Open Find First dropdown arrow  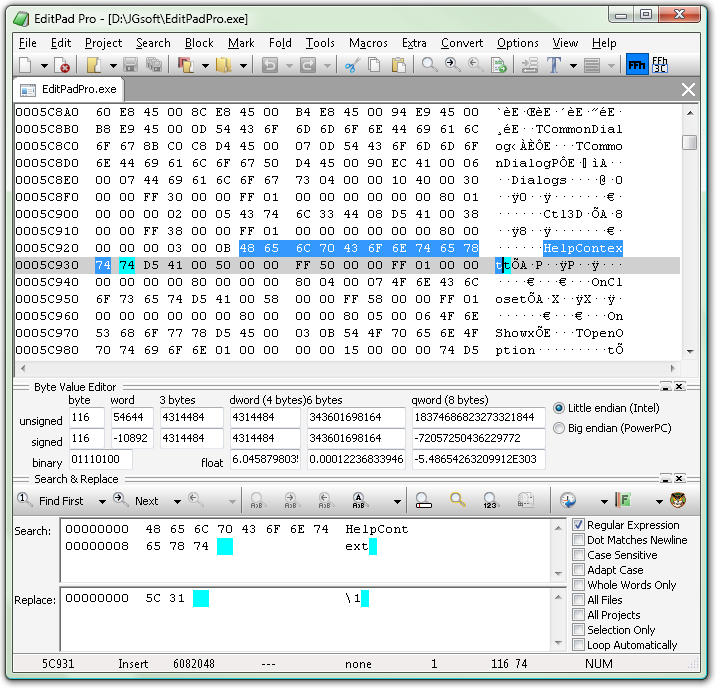pyautogui.click(x=102, y=502)
